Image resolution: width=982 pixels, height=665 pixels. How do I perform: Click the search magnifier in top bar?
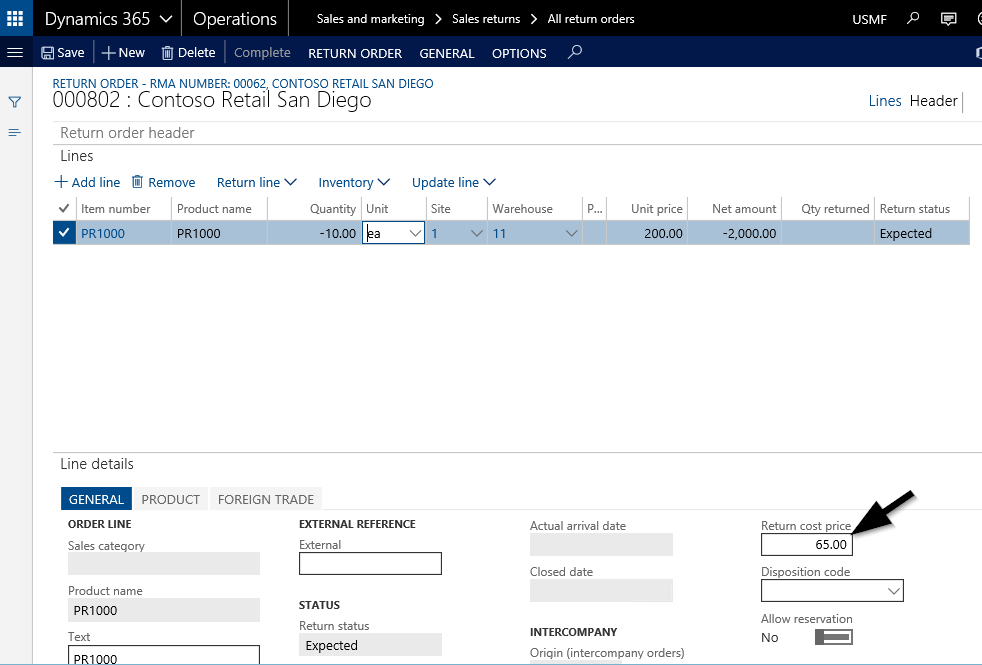913,19
